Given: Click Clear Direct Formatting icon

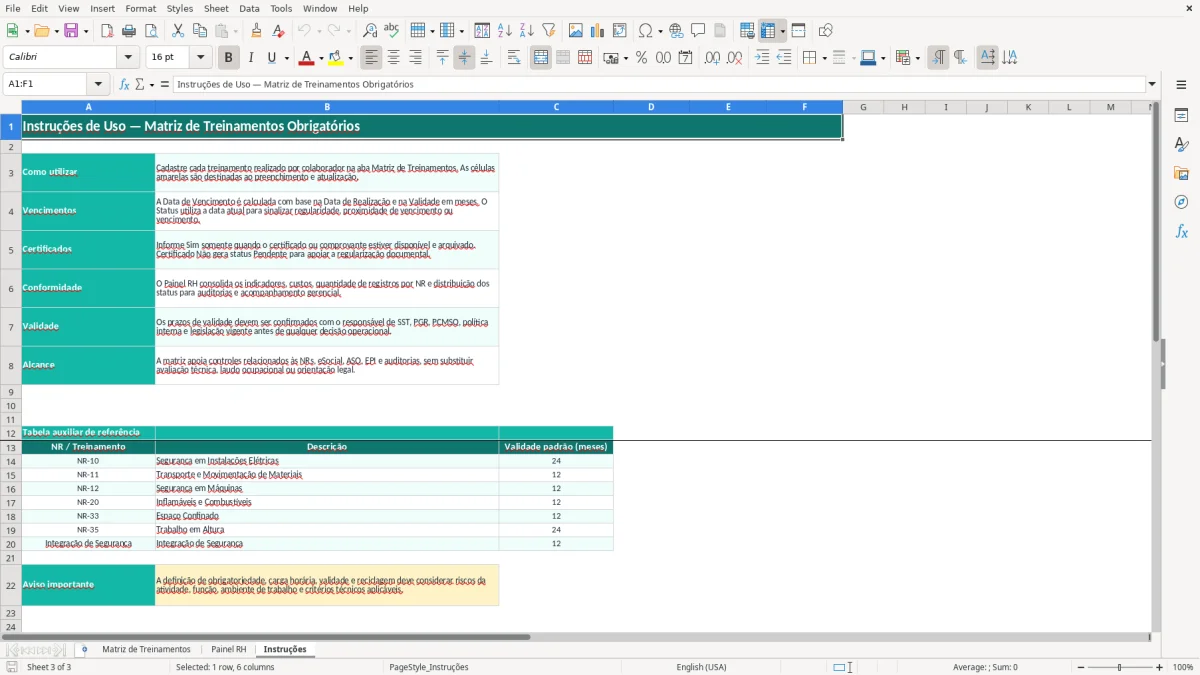Looking at the screenshot, I should coord(278,31).
